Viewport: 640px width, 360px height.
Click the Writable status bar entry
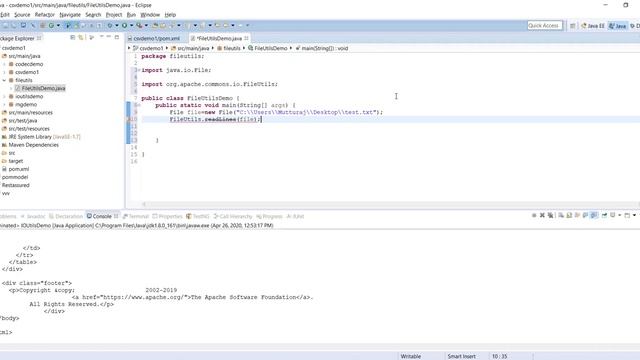pos(411,356)
